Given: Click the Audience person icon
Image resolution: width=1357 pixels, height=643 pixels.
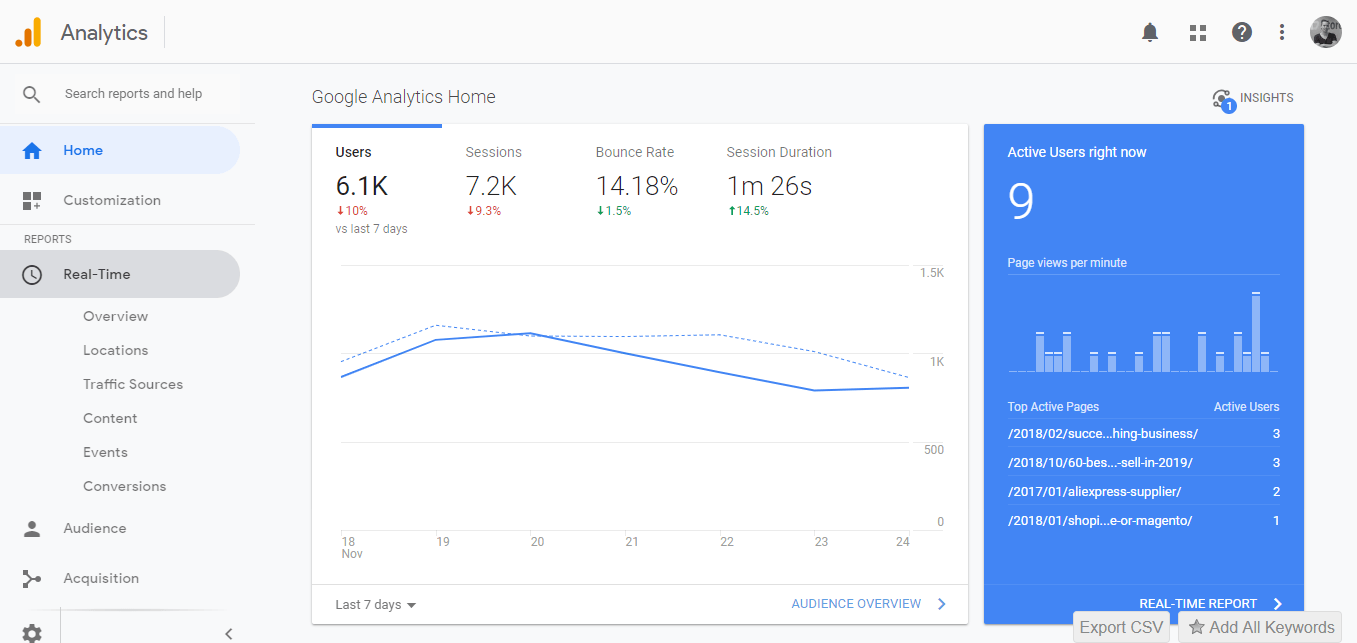Looking at the screenshot, I should (32, 529).
